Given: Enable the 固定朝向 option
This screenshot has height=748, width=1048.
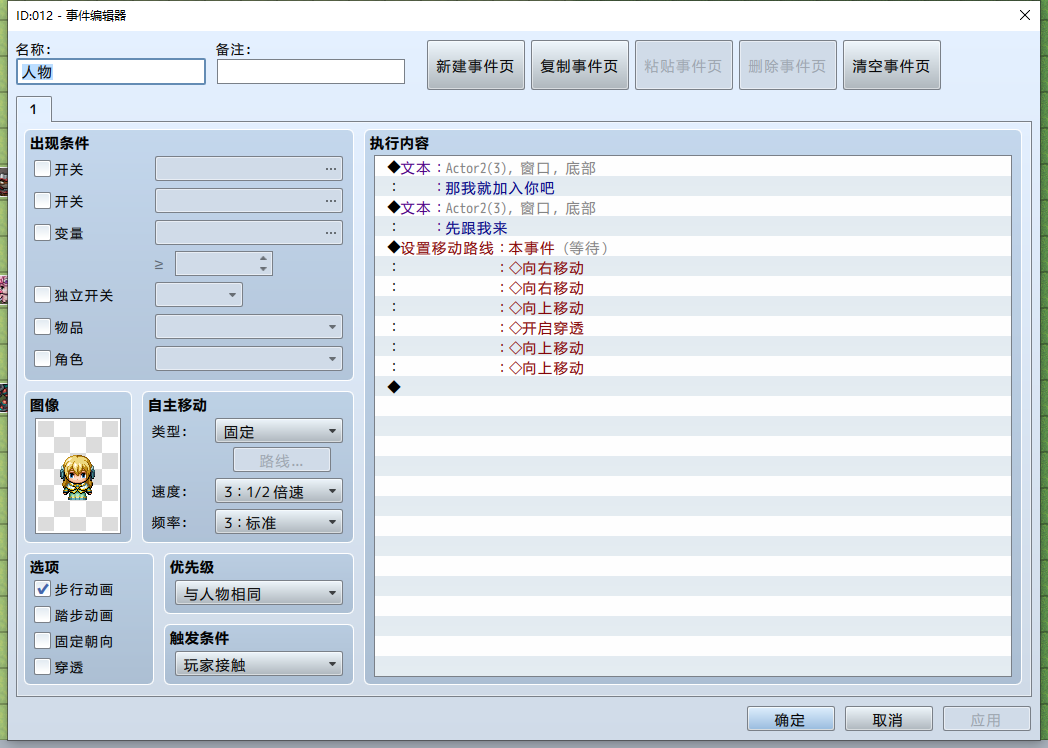Looking at the screenshot, I should [42, 641].
